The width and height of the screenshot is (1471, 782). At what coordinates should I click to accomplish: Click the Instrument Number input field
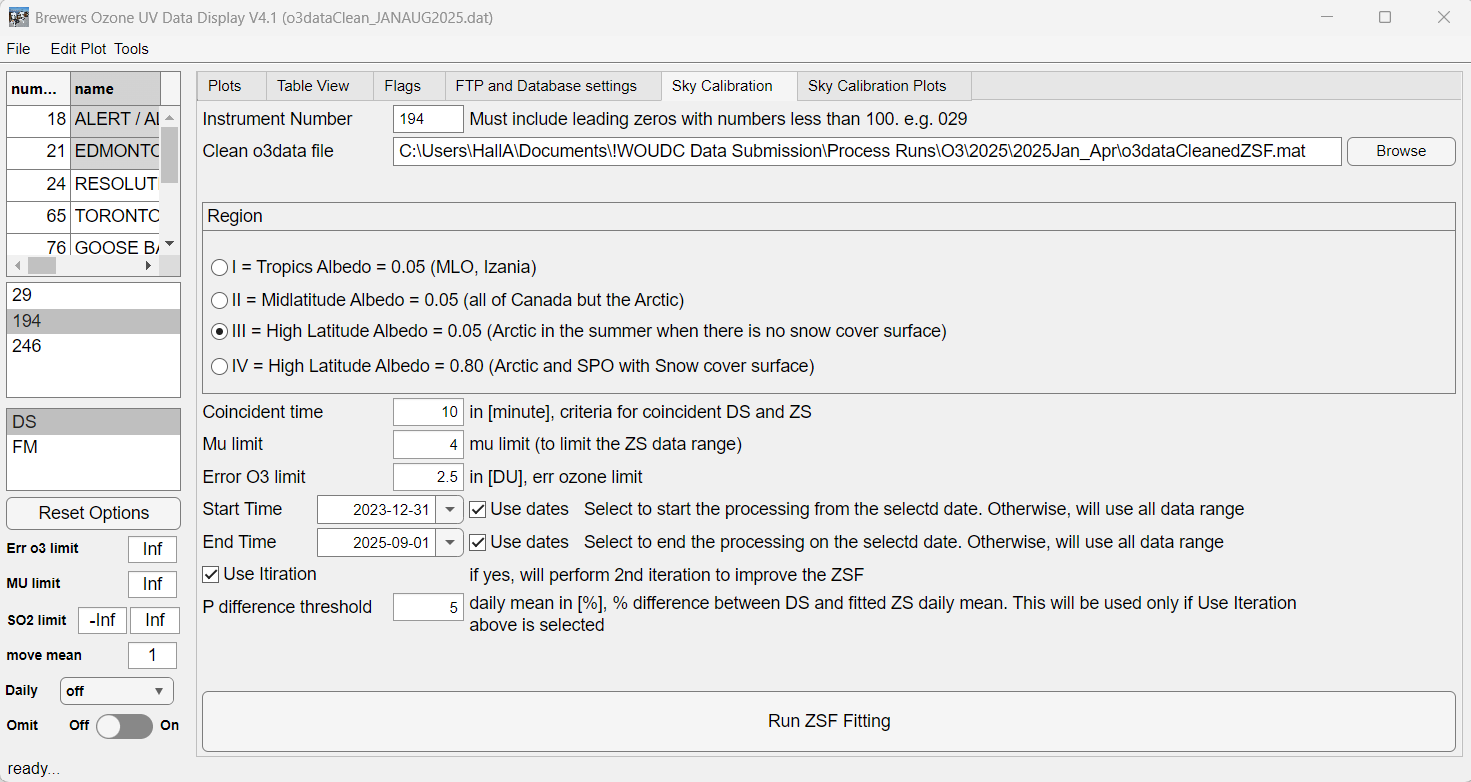[x=428, y=119]
